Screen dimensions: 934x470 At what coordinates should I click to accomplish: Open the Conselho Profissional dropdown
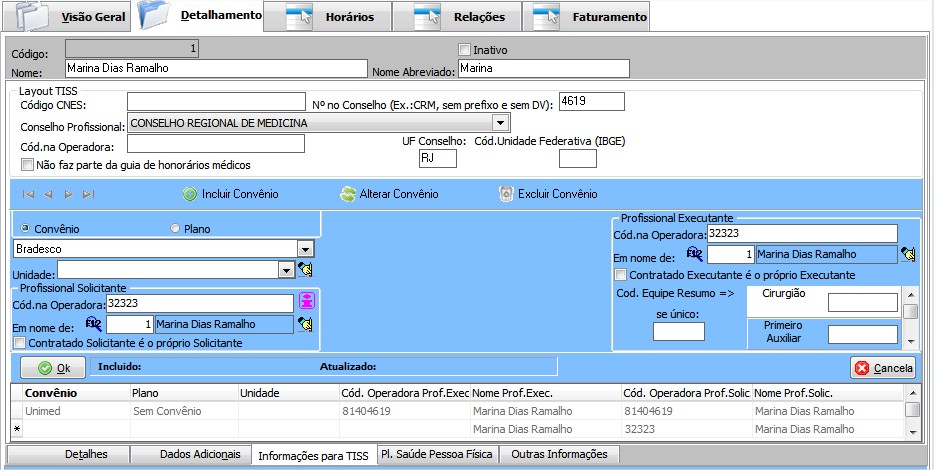pyautogui.click(x=501, y=123)
